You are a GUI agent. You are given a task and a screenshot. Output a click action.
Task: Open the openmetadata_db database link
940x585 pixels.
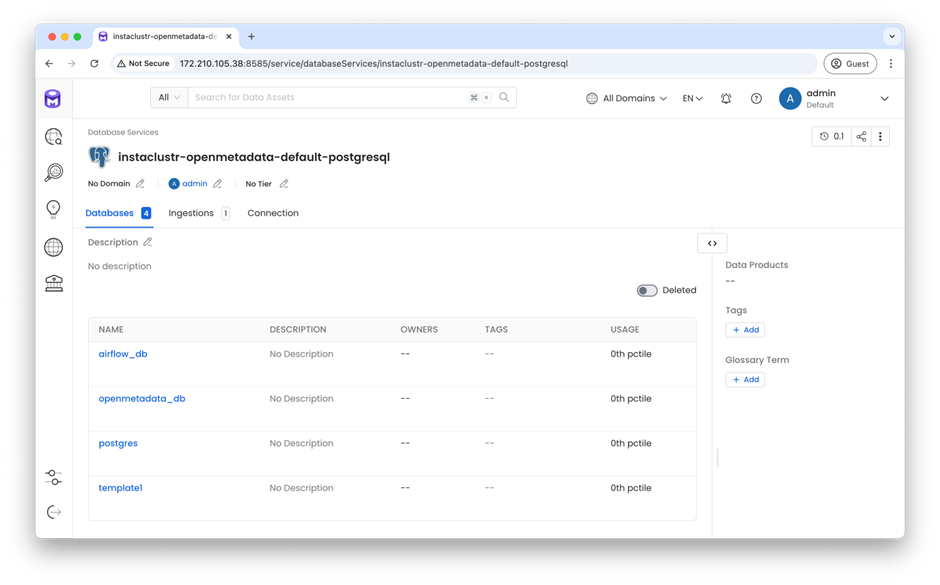pos(141,398)
